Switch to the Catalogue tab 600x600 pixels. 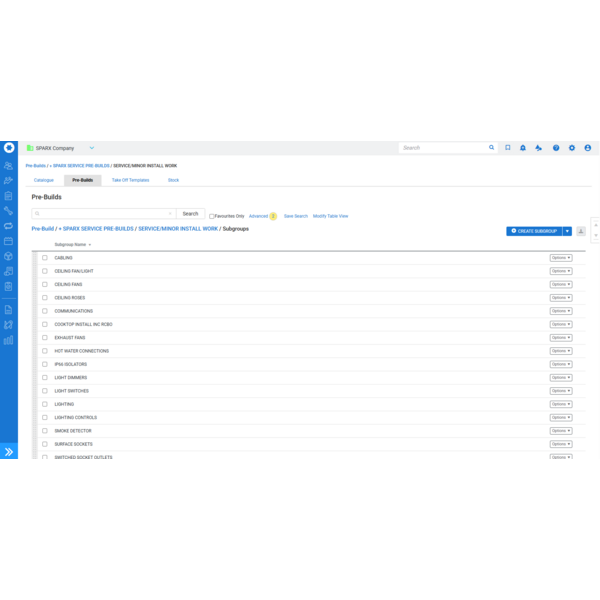44,180
